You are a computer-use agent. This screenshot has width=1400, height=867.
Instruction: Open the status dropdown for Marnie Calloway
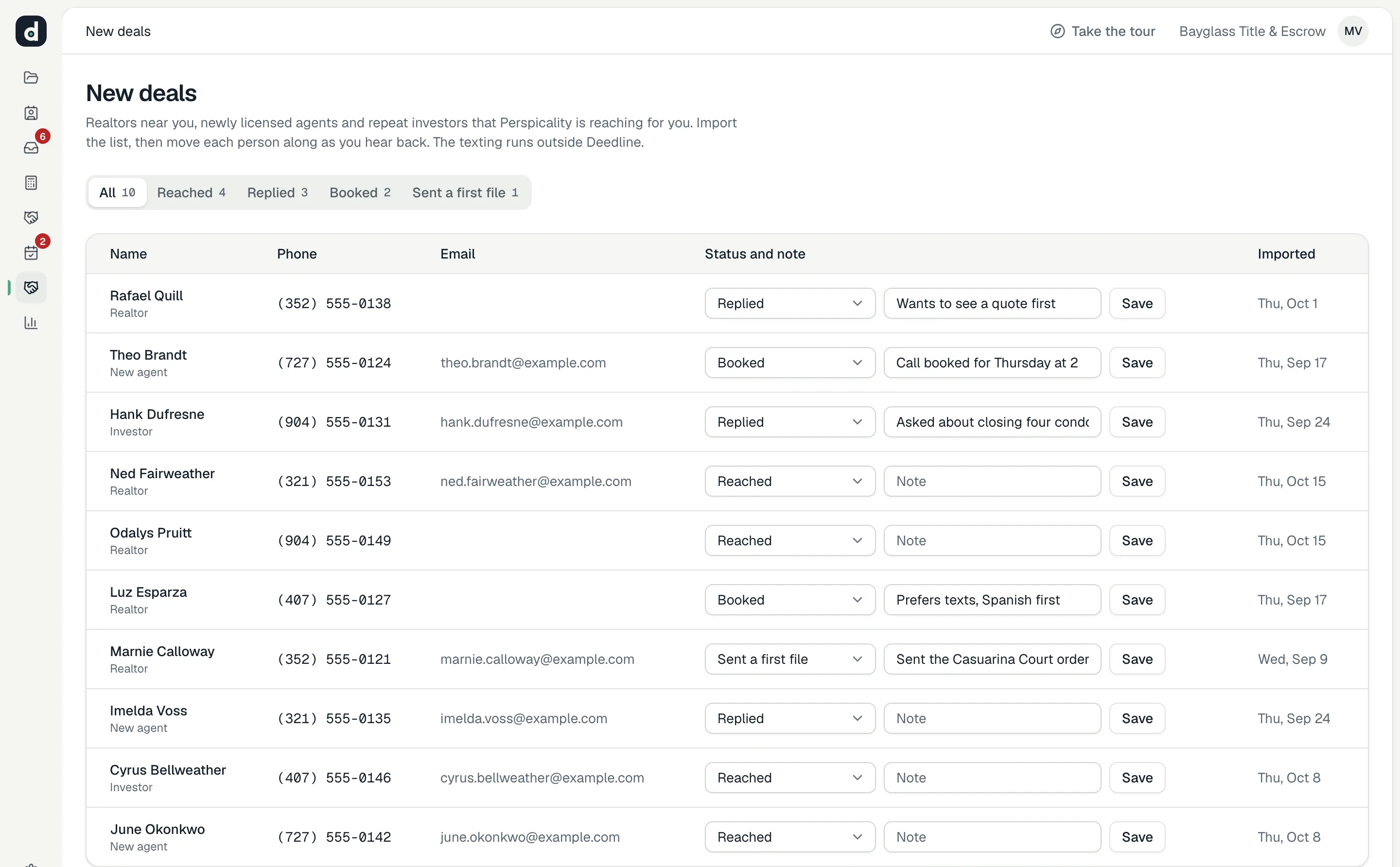790,659
